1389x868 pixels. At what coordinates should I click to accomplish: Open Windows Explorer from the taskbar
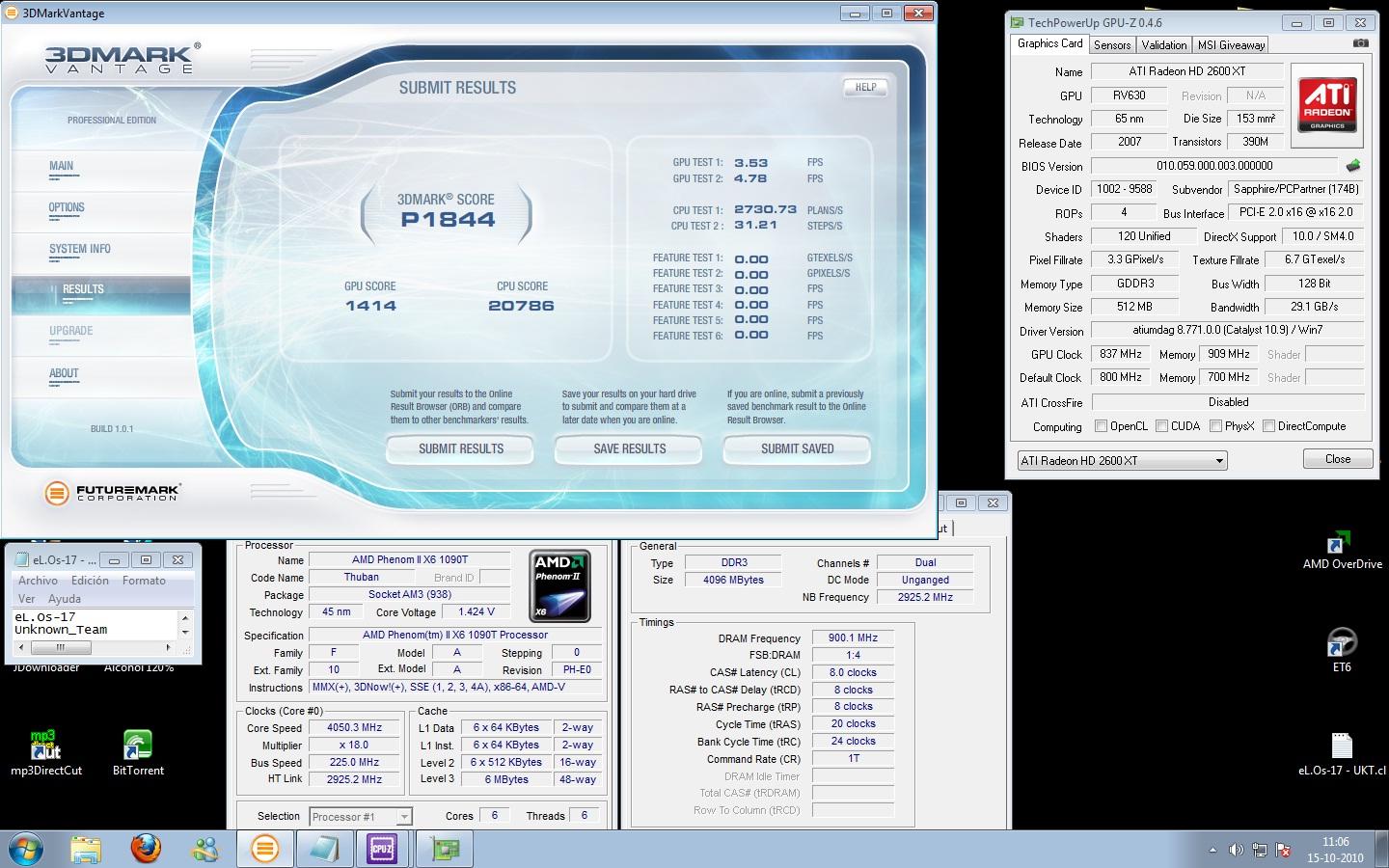pyautogui.click(x=86, y=849)
